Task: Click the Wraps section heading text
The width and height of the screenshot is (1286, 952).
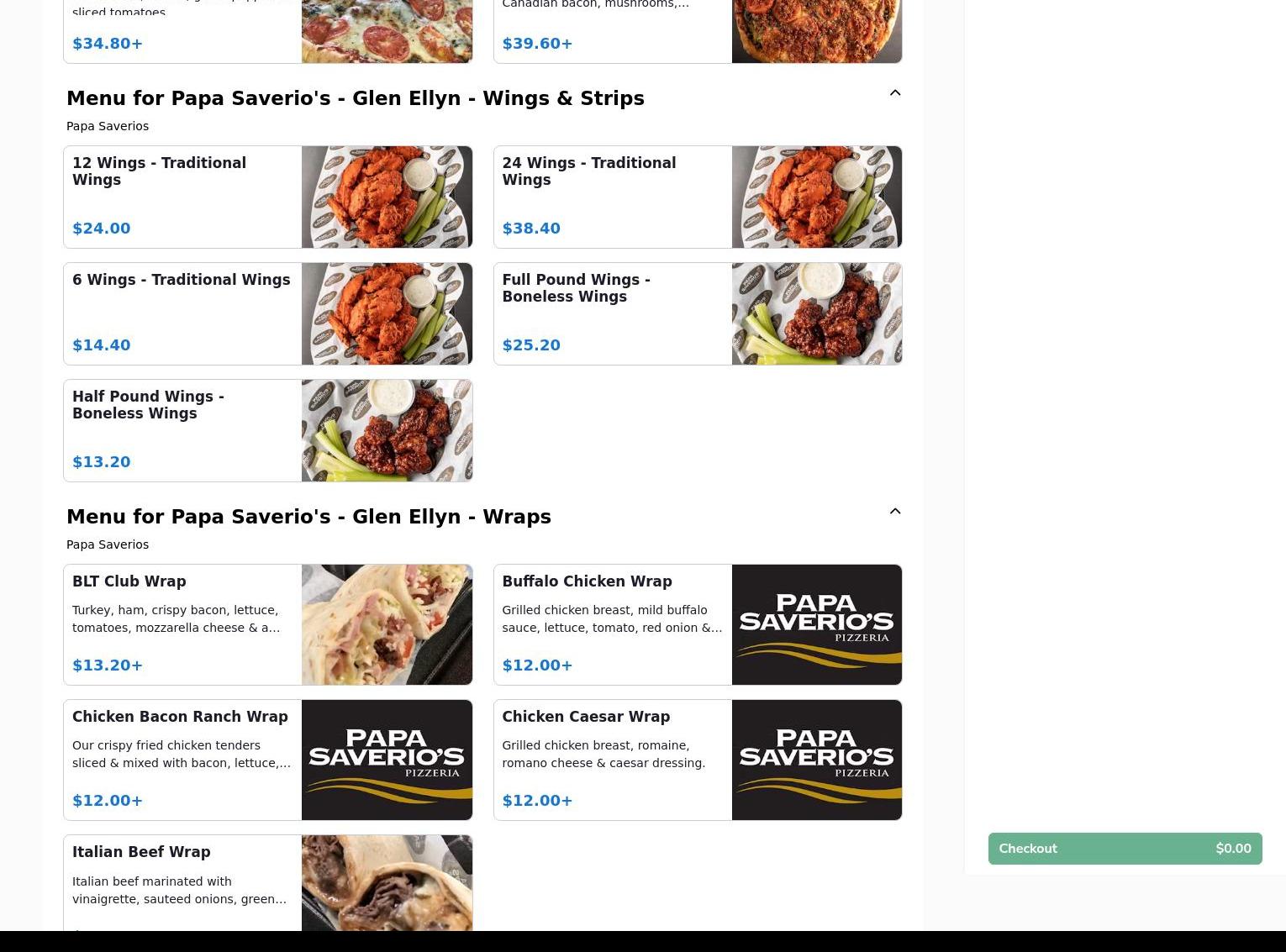Action: (x=308, y=517)
